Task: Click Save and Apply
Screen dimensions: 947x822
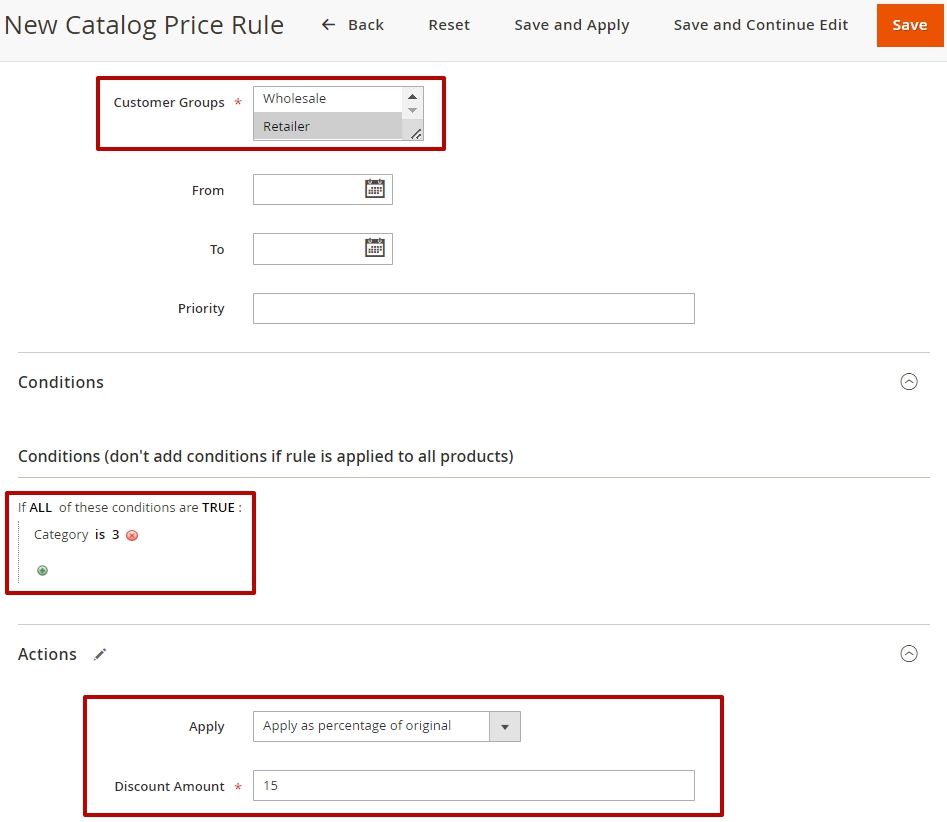Action: [x=571, y=25]
